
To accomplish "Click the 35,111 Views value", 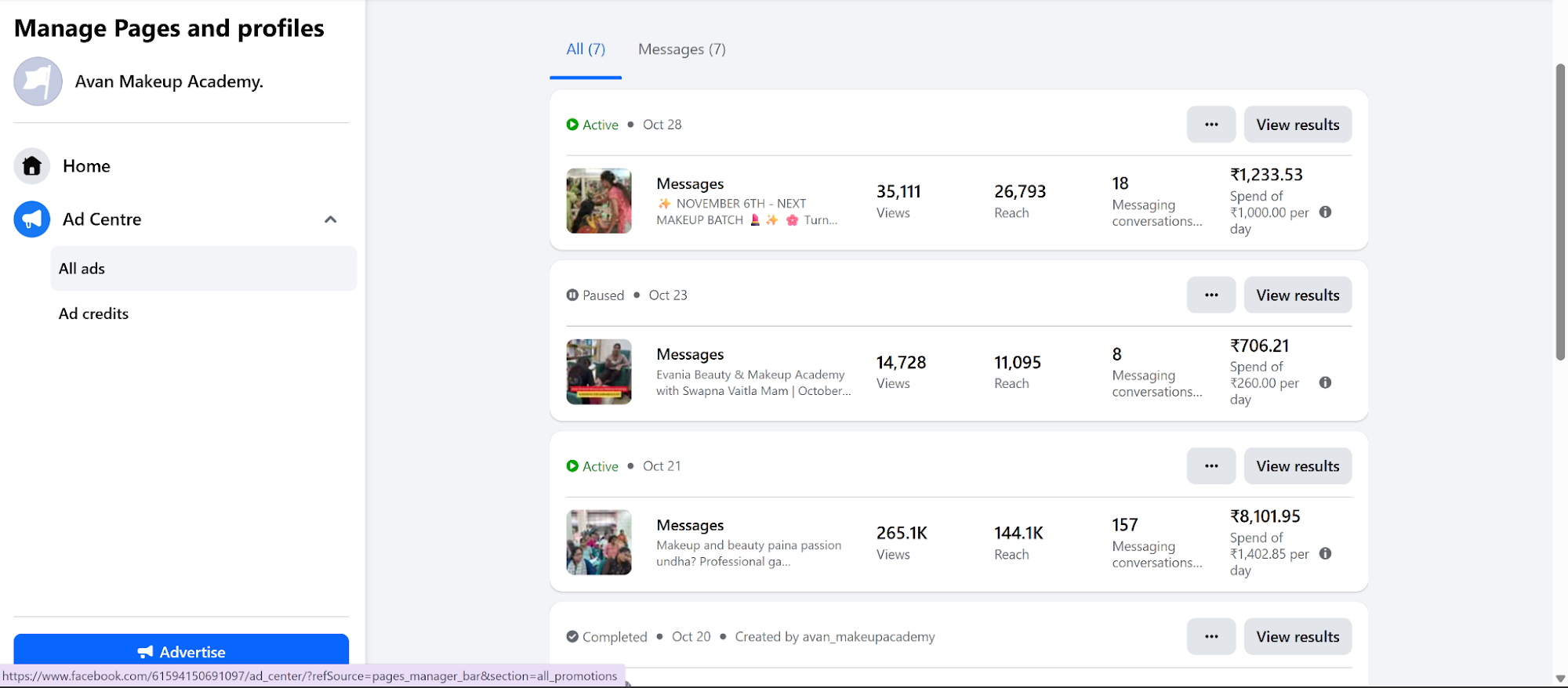I will point(898,192).
